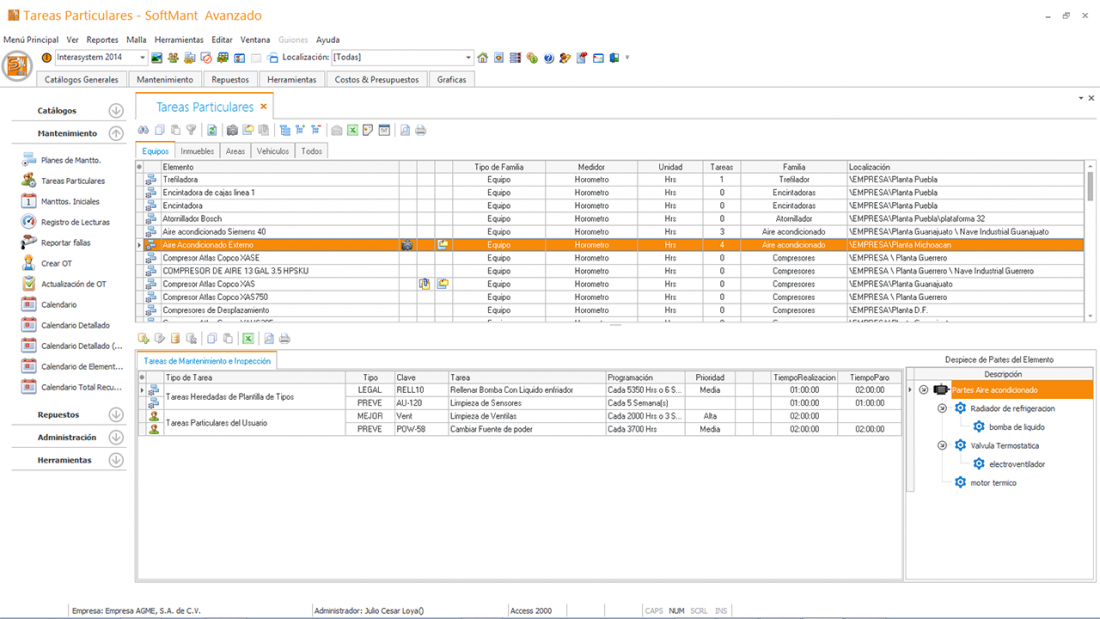This screenshot has height=619, width=1100.
Task: Switch to the Vehiculos tab
Action: tap(273, 151)
